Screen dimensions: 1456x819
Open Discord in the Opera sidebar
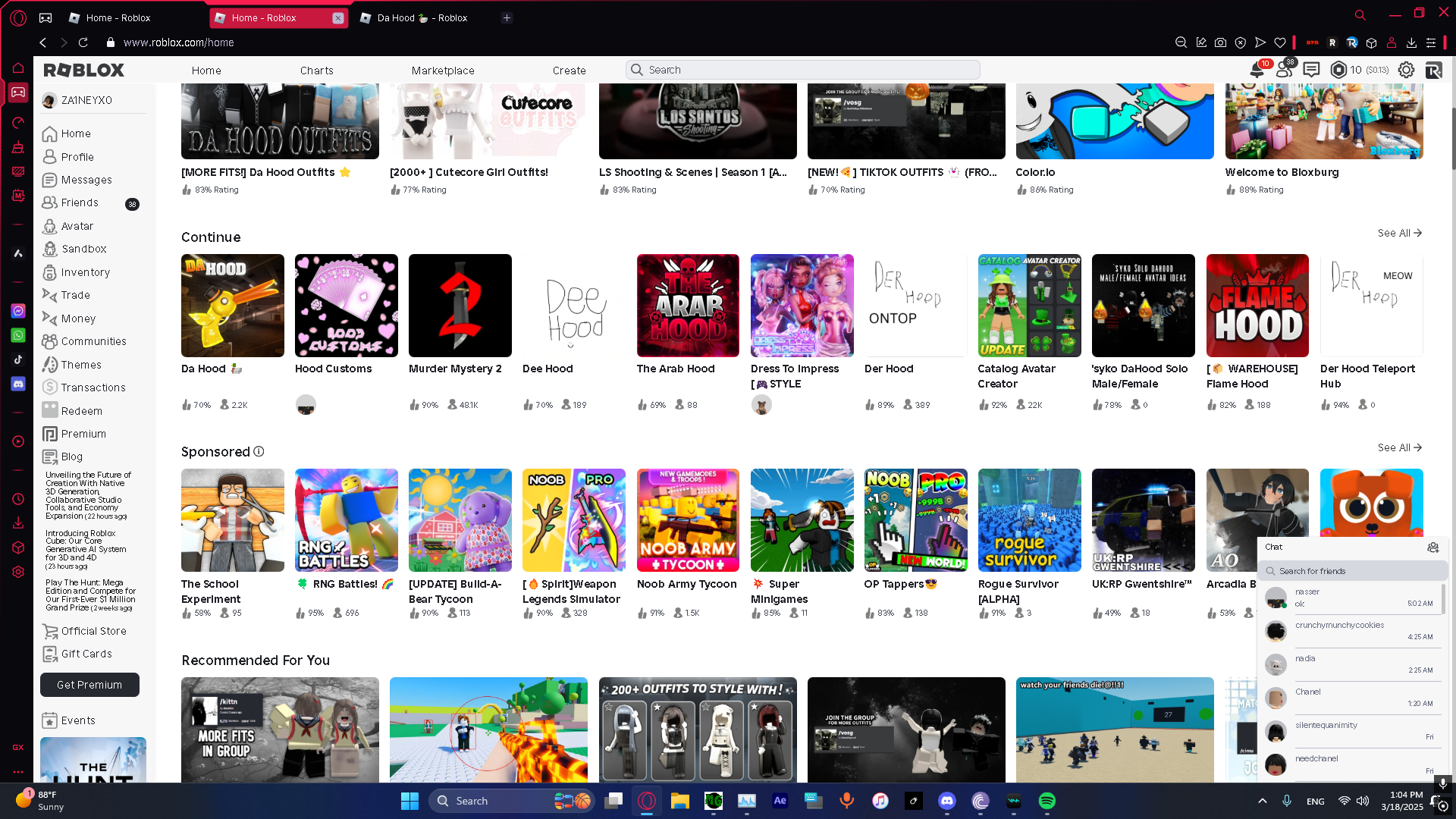pos(18,384)
